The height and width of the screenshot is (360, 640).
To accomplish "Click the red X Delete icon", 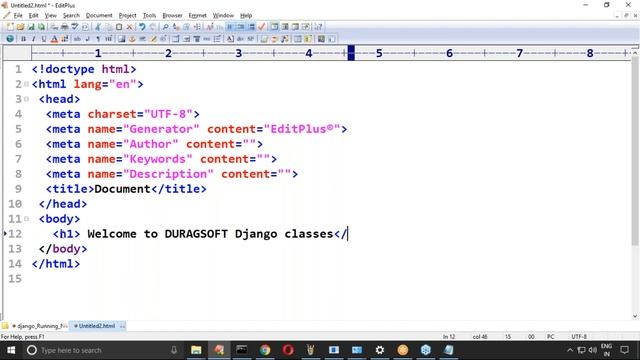I will [x=129, y=27].
